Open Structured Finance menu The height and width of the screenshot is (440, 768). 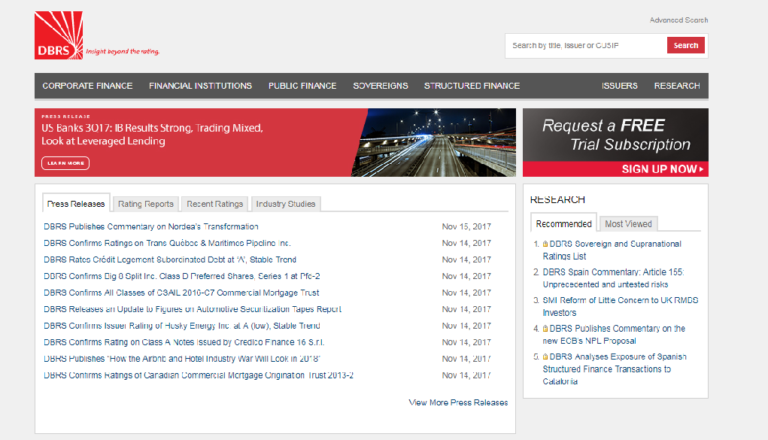tap(472, 86)
